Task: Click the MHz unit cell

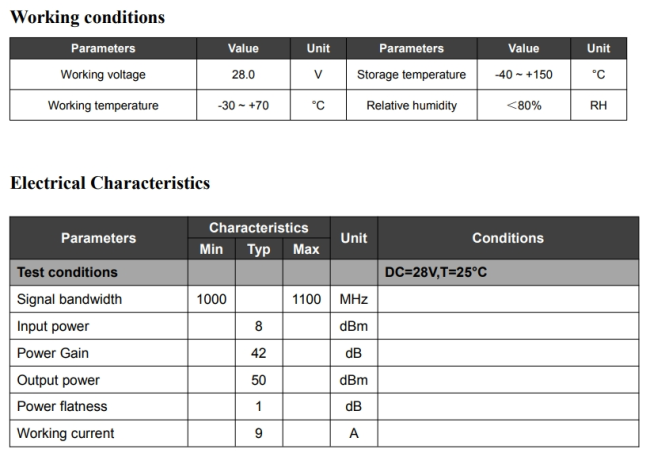Action: (353, 299)
